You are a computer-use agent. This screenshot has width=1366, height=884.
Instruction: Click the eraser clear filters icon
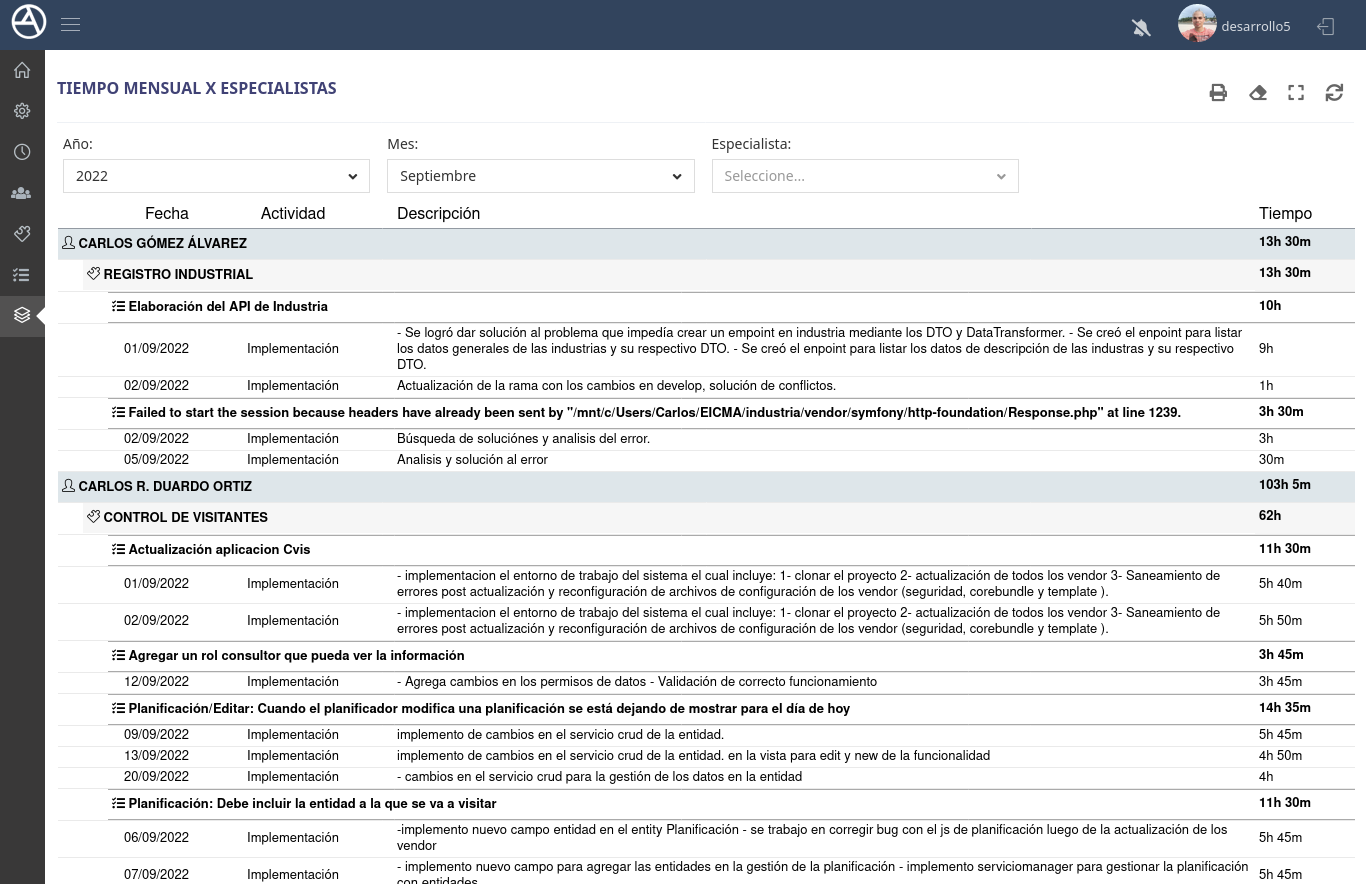(1258, 93)
